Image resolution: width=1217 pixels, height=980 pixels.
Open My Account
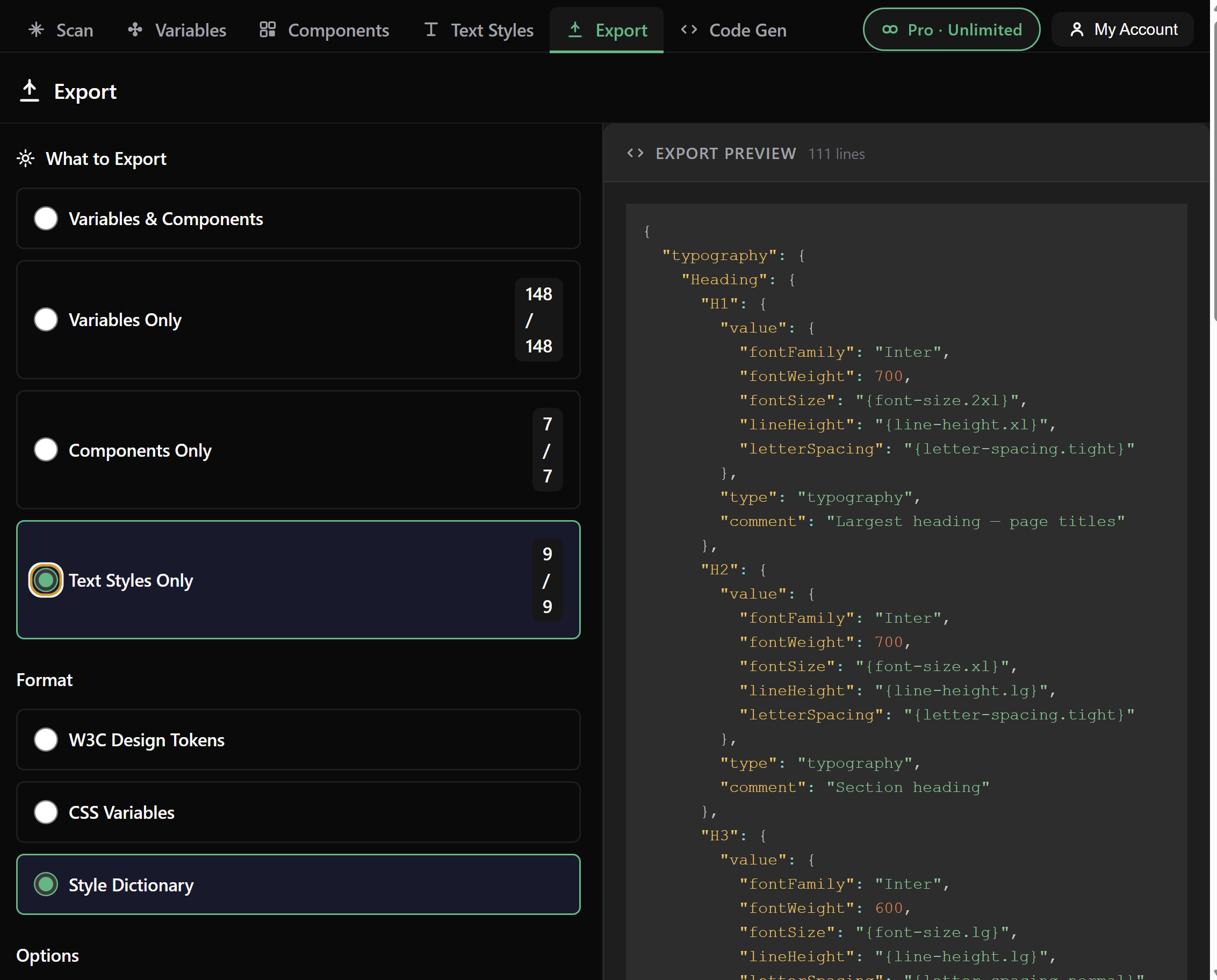1123,30
